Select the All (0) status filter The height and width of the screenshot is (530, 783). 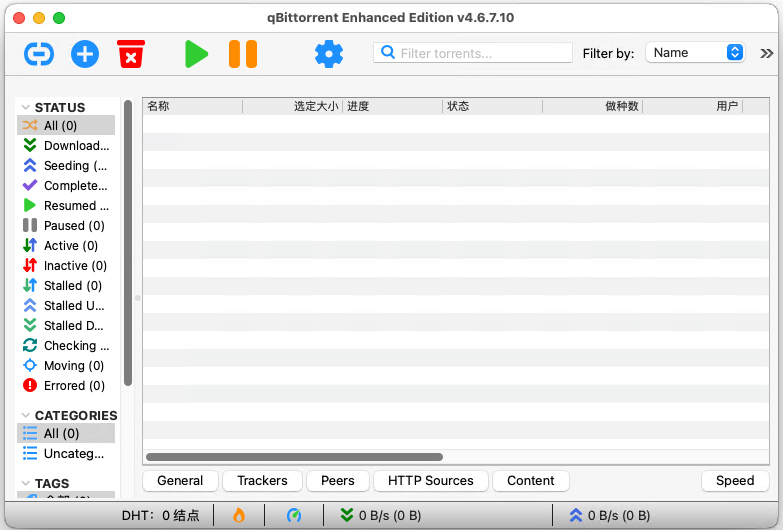click(66, 125)
